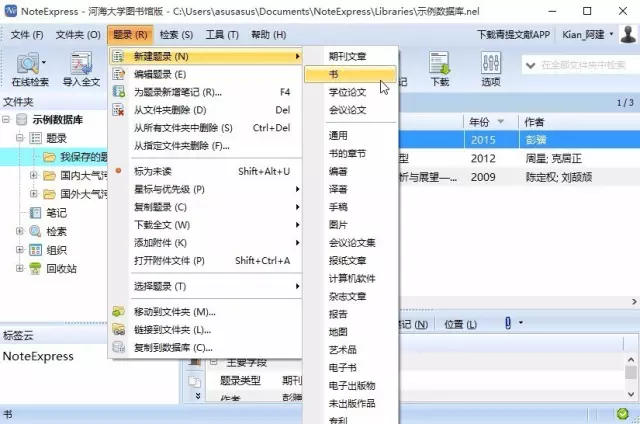Click the 标为未读 orange dot icon

(118, 171)
